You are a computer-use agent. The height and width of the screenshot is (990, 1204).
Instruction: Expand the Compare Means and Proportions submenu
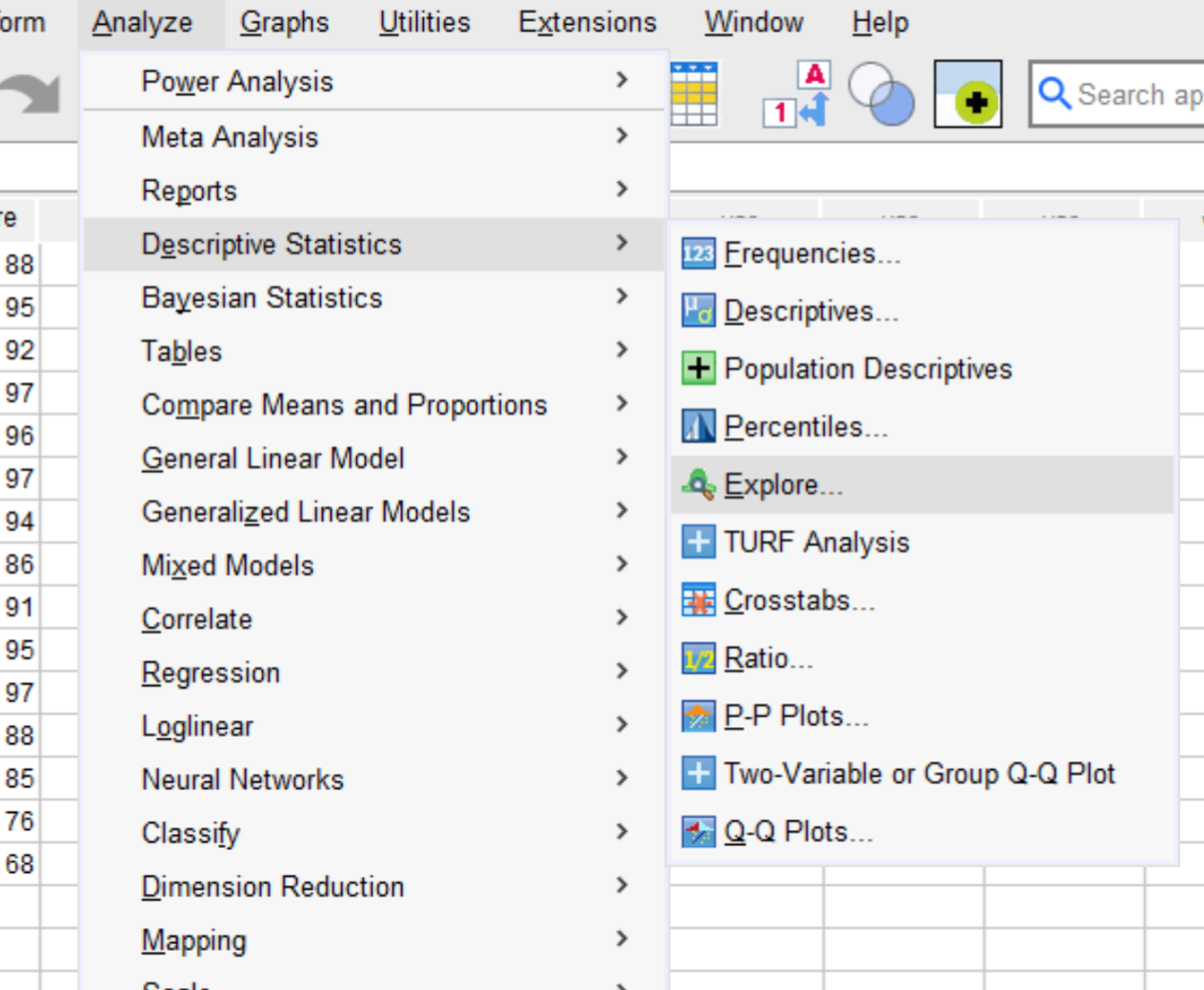(344, 404)
